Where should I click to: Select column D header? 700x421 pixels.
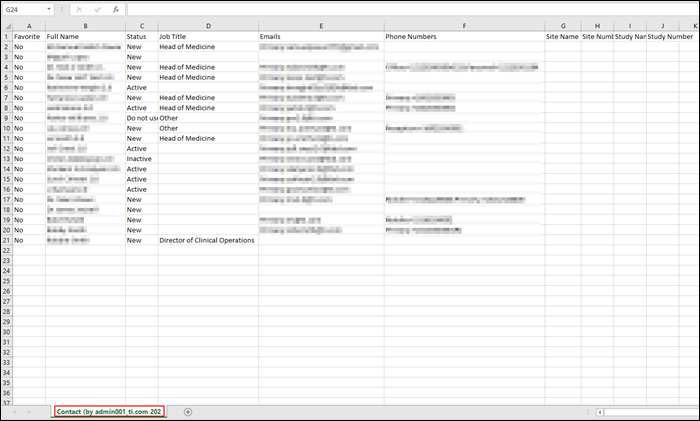tap(207, 25)
